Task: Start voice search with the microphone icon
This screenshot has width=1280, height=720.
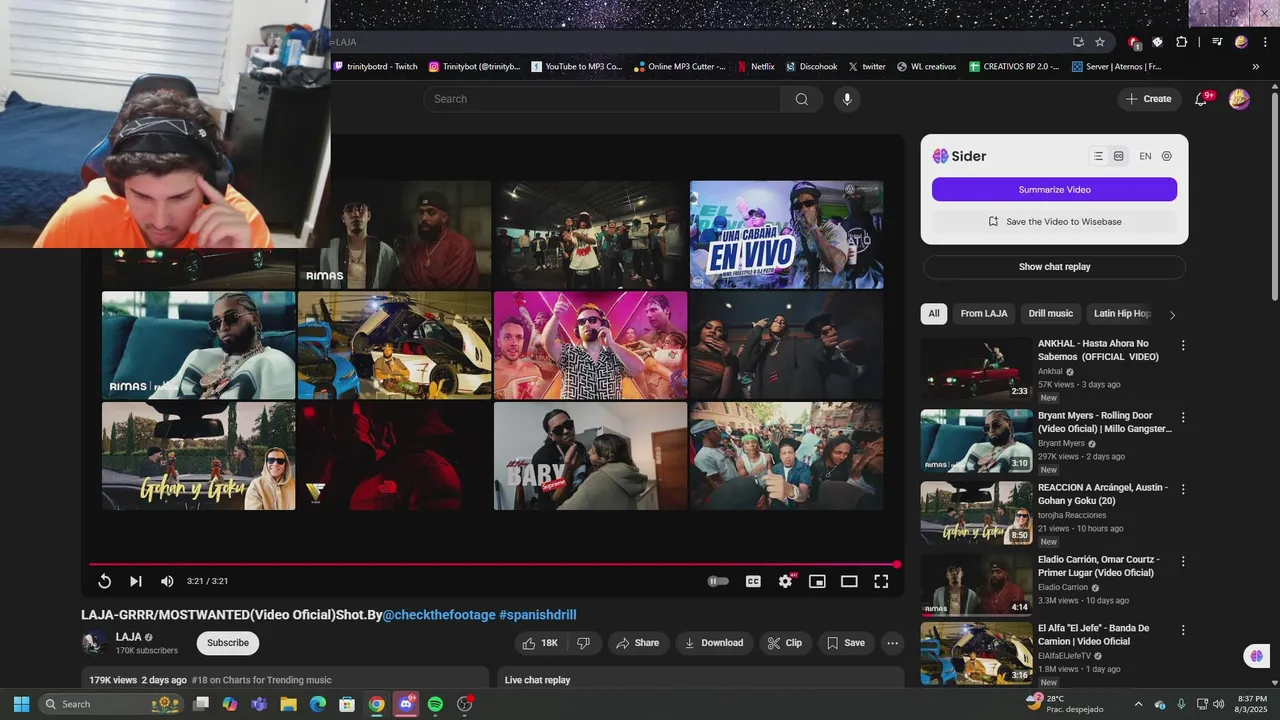Action: [847, 99]
